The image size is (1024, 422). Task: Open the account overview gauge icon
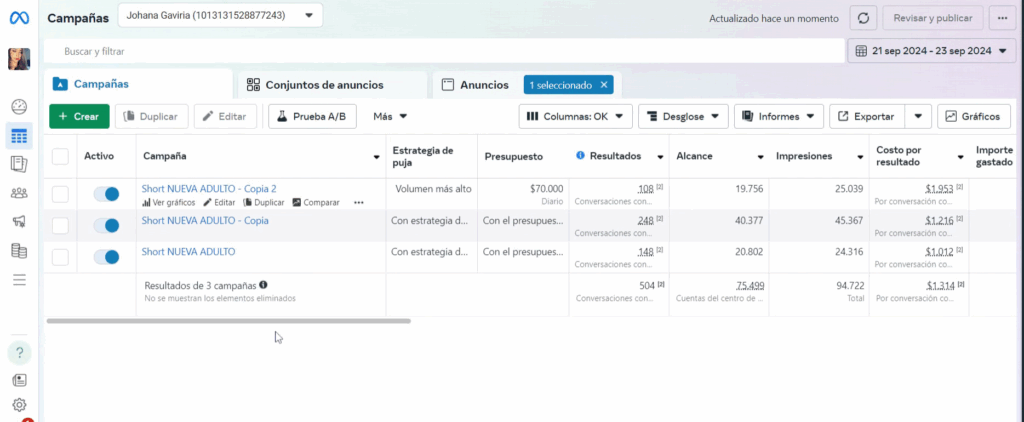19,107
